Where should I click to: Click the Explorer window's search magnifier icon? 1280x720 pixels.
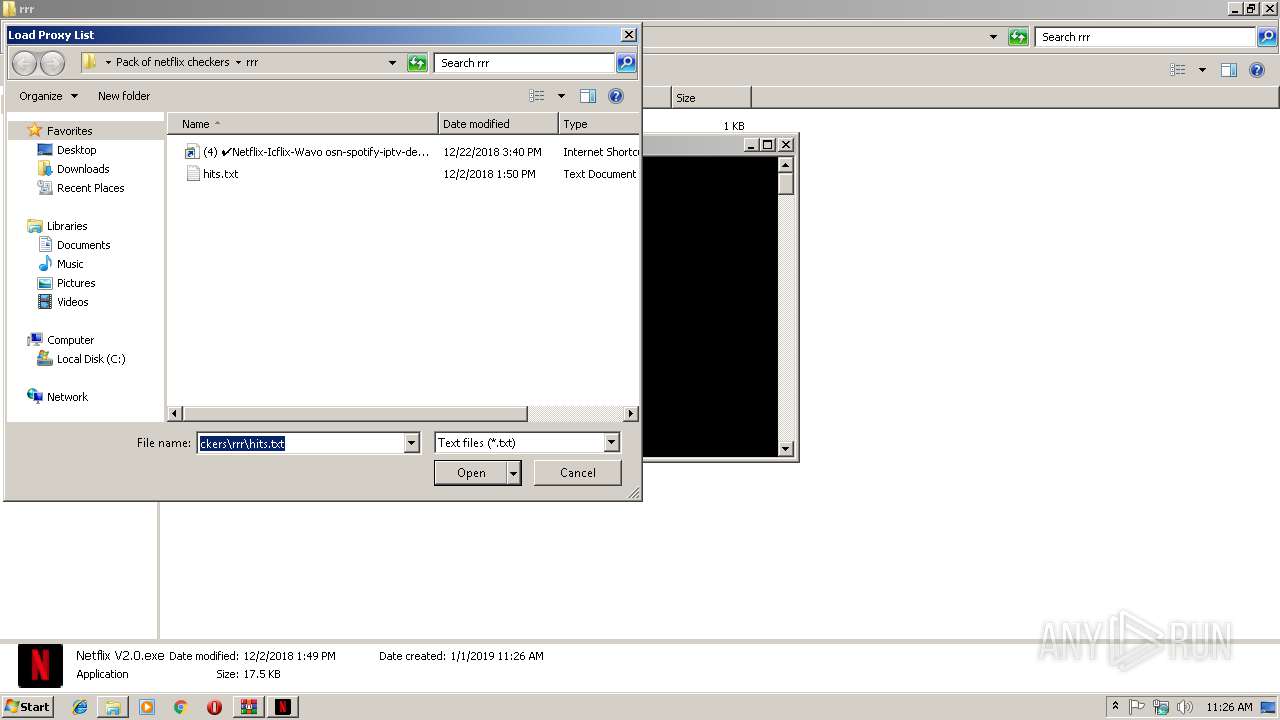(1267, 37)
